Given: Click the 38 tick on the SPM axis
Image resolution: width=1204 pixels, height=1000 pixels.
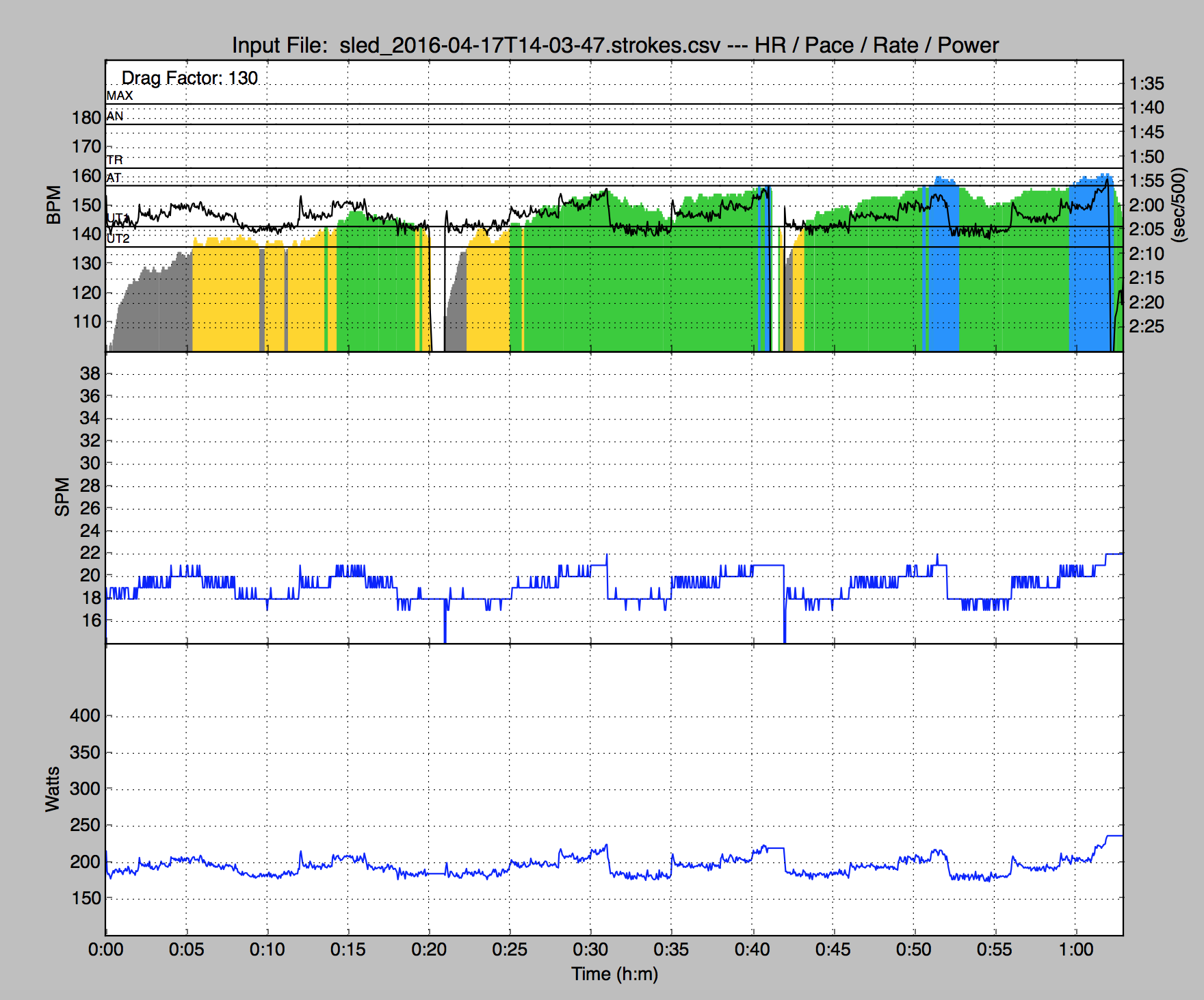Looking at the screenshot, I should [90, 373].
